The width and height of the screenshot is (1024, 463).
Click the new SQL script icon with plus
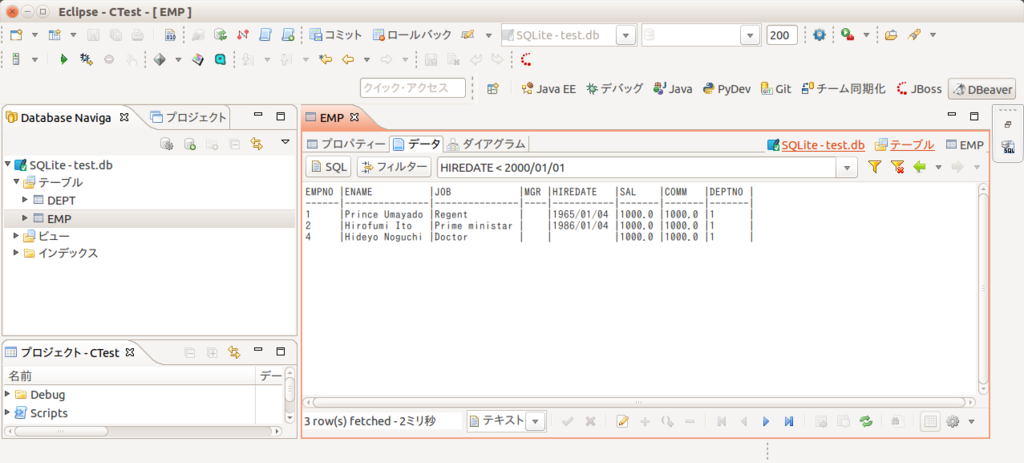tap(287, 35)
